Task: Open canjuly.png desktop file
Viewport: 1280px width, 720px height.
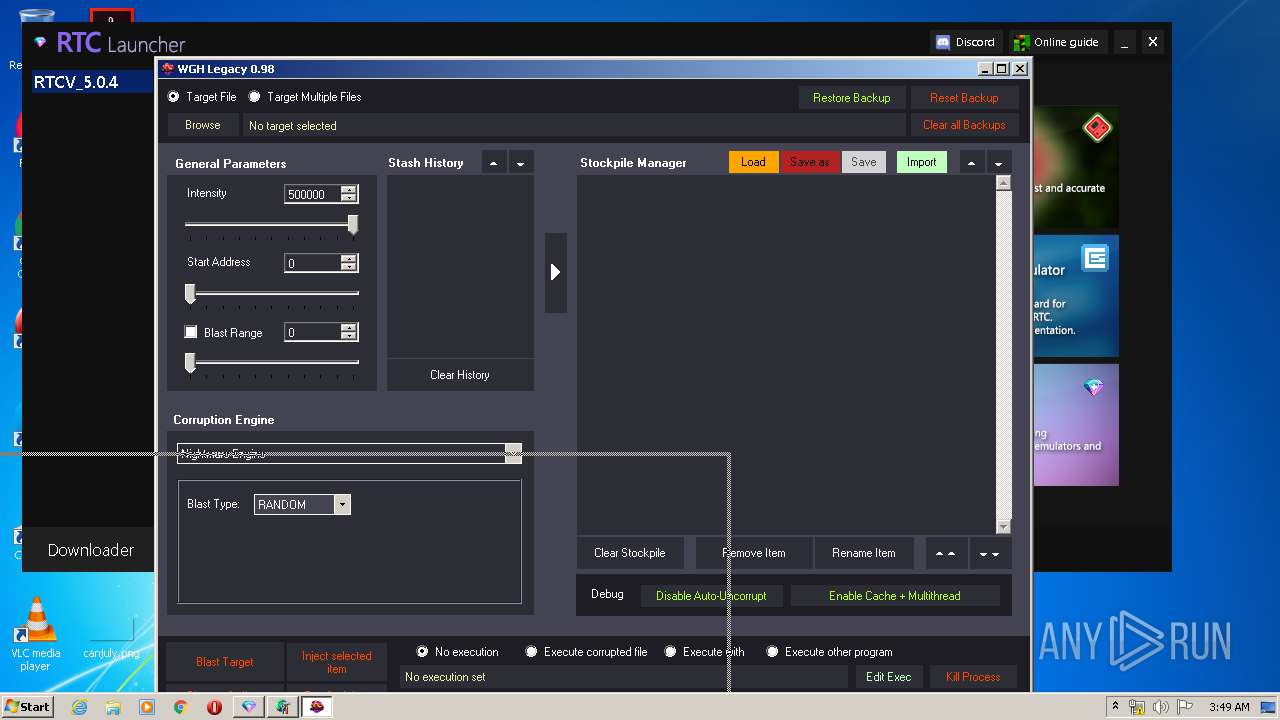Action: coord(111,637)
